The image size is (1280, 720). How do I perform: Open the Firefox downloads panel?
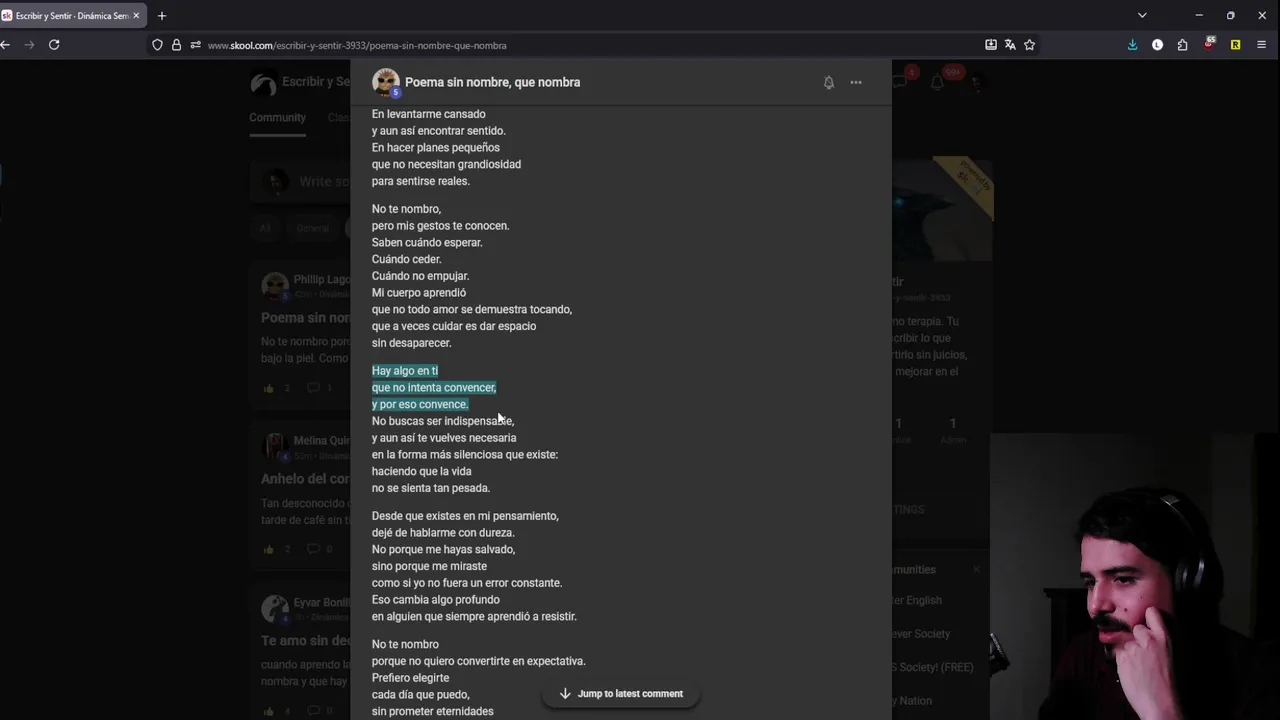tap(1132, 45)
